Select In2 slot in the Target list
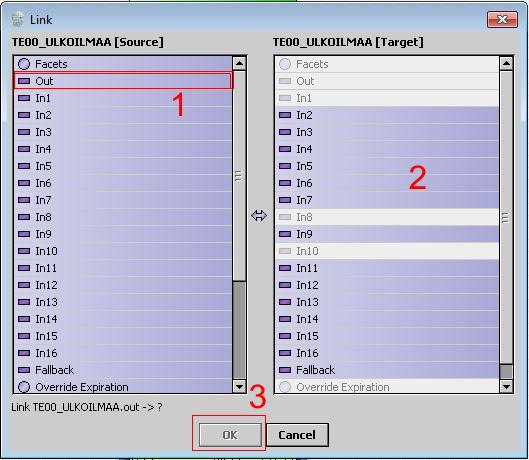The image size is (529, 460). coord(387,115)
